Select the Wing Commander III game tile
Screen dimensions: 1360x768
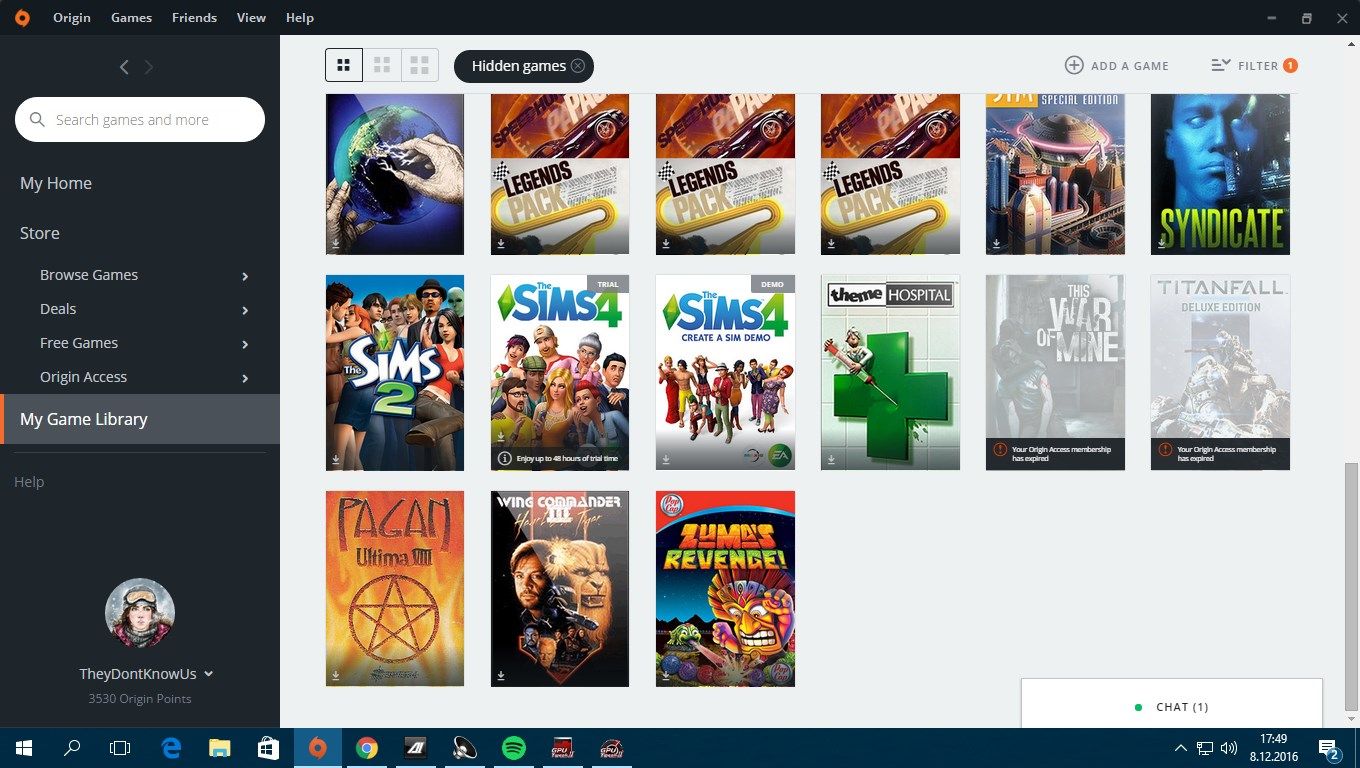coord(560,589)
